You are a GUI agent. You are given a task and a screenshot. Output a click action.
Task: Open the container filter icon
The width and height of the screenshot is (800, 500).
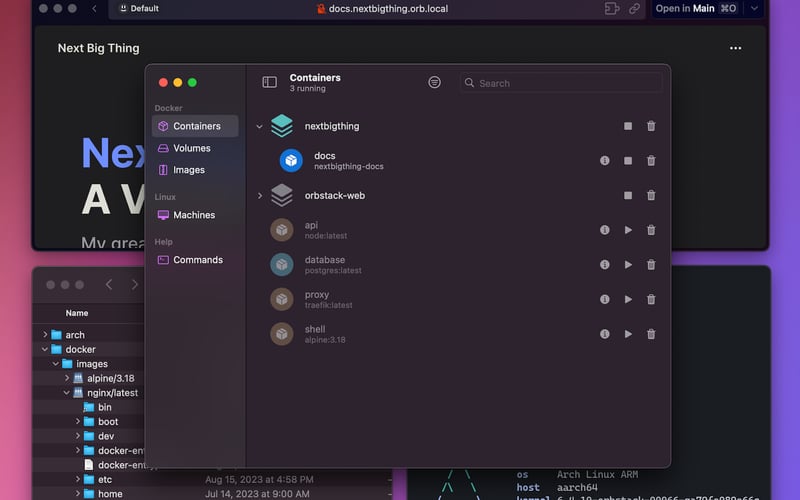tap(434, 82)
